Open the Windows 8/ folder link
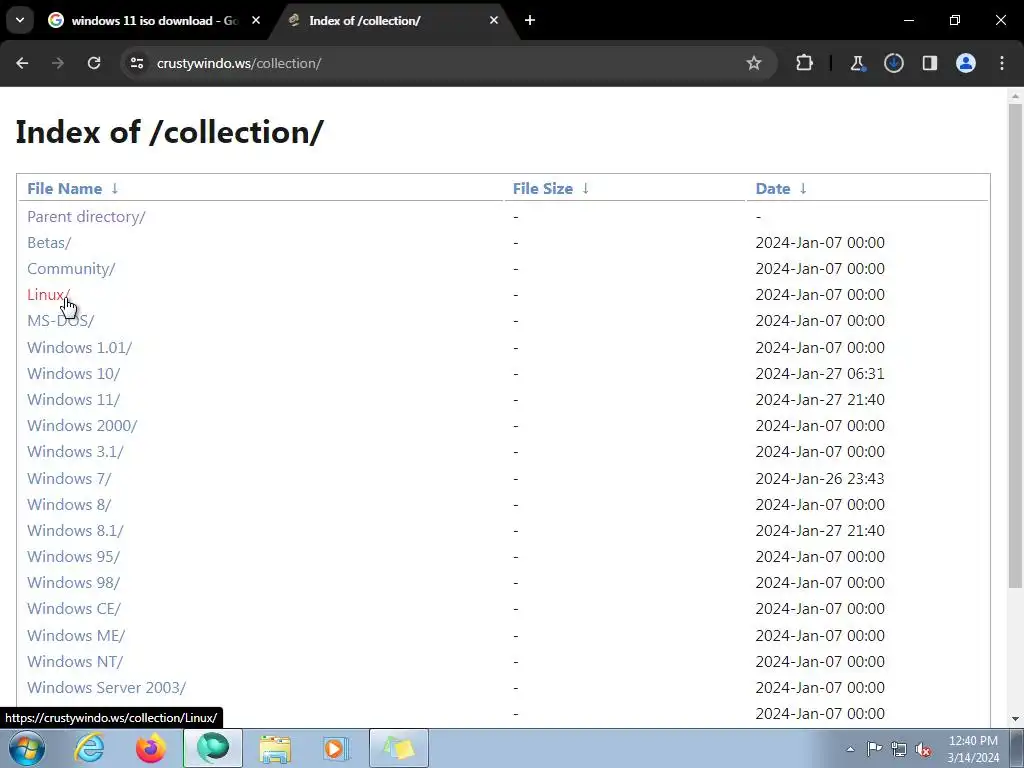The image size is (1024, 768). pyautogui.click(x=69, y=505)
